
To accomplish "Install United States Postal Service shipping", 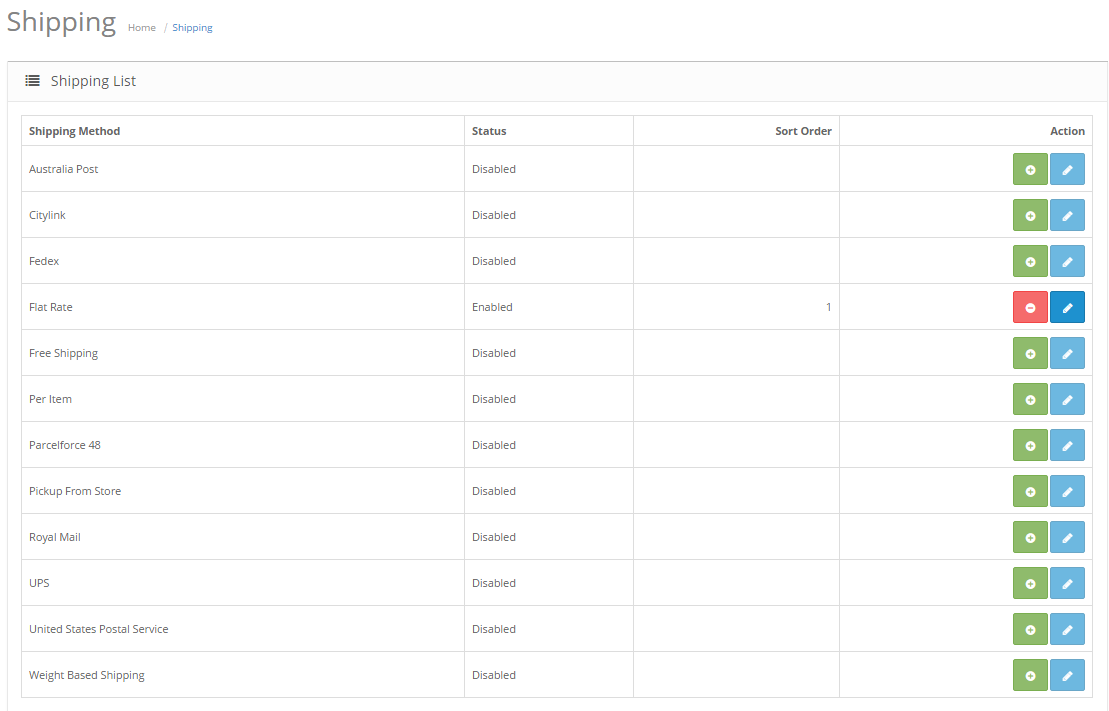I will pyautogui.click(x=1030, y=630).
